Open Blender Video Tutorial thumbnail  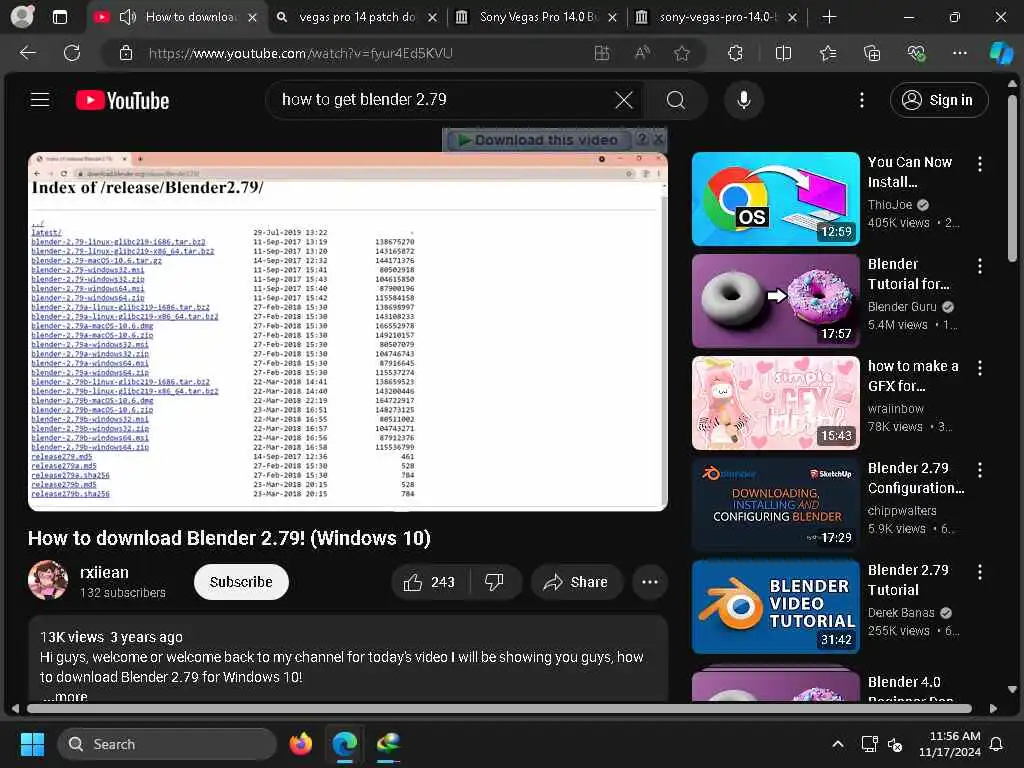coord(775,607)
